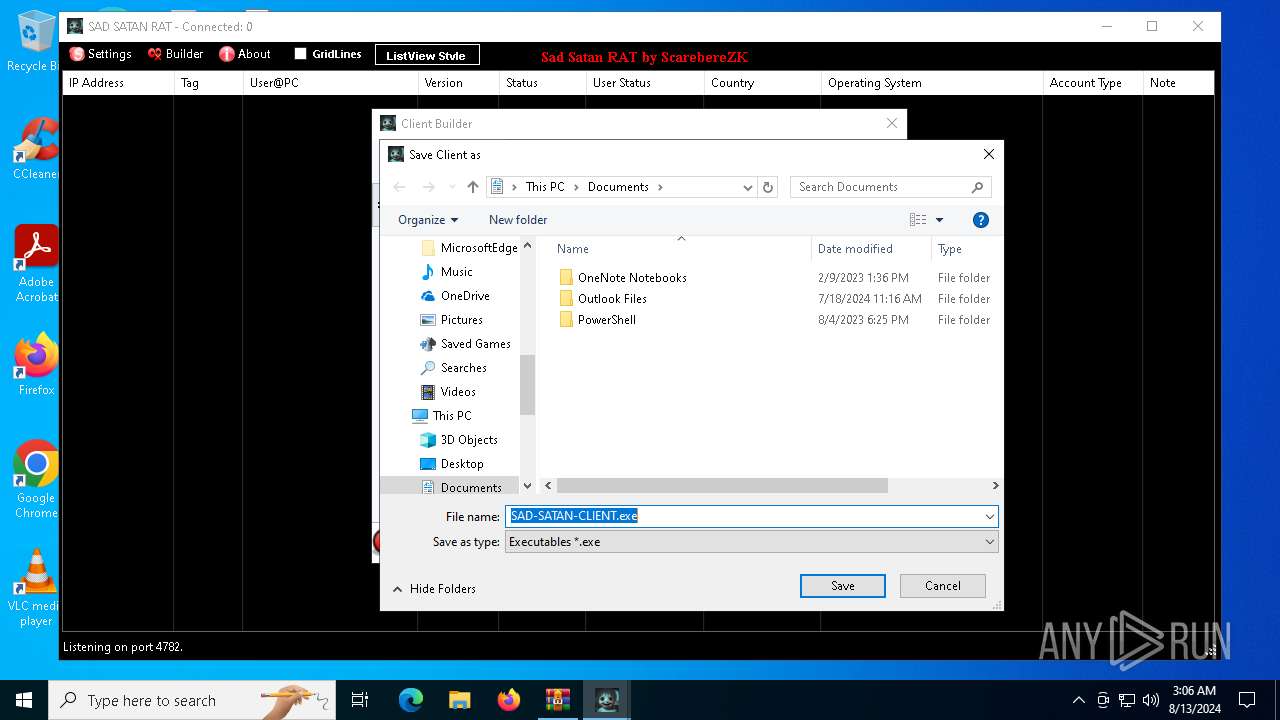The height and width of the screenshot is (720, 1280).
Task: Open Microsoft Edge from taskbar
Action: point(411,700)
